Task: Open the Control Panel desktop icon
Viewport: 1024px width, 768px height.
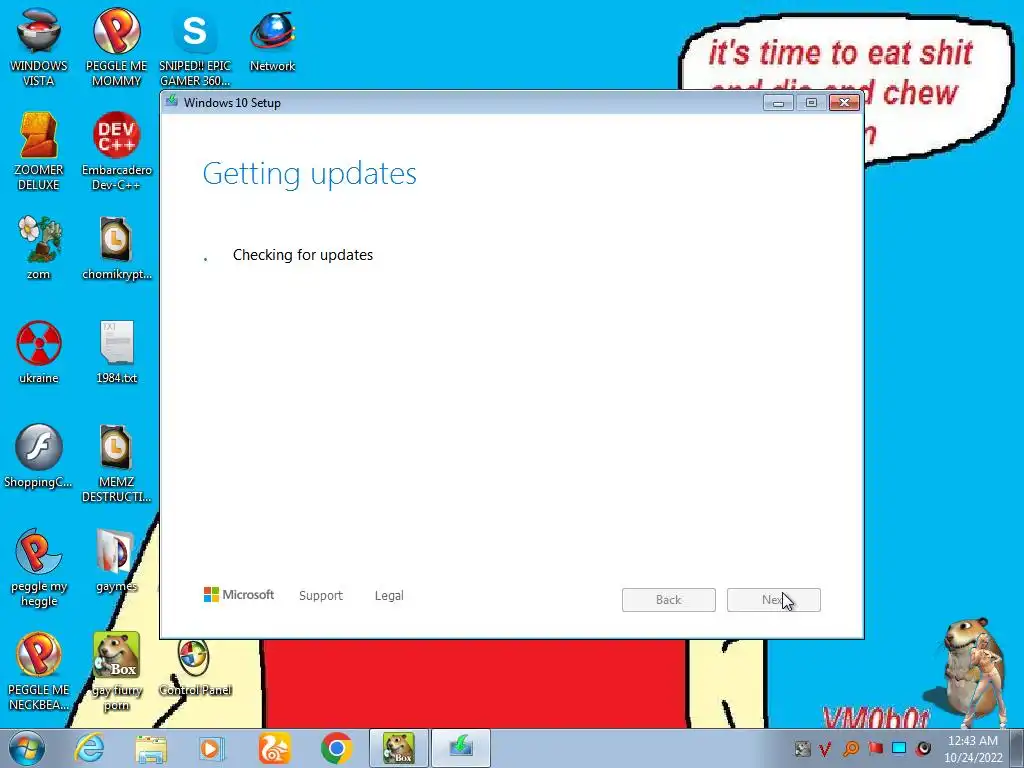Action: (x=195, y=666)
